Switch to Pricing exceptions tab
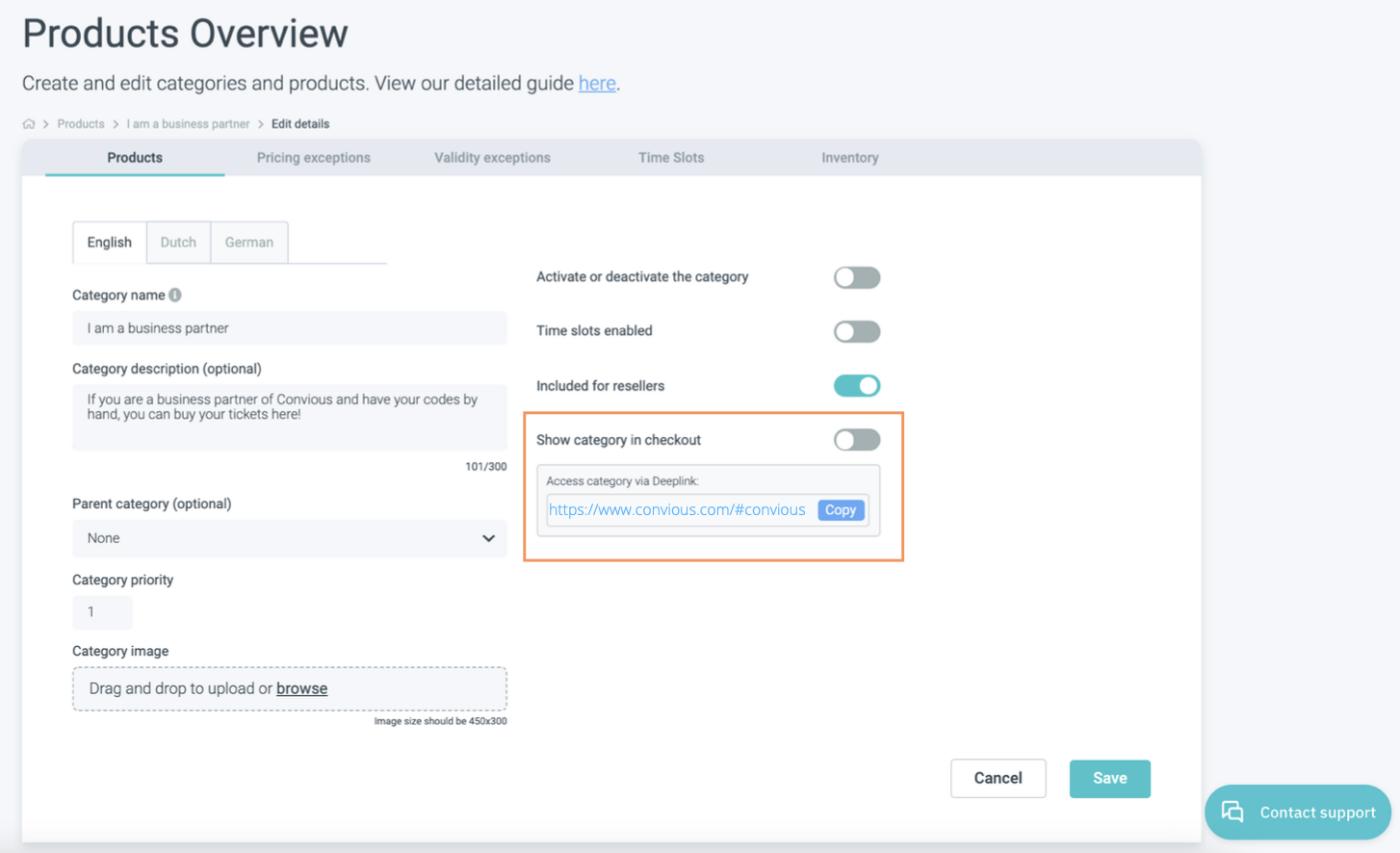The width and height of the screenshot is (1400, 853). coord(313,158)
